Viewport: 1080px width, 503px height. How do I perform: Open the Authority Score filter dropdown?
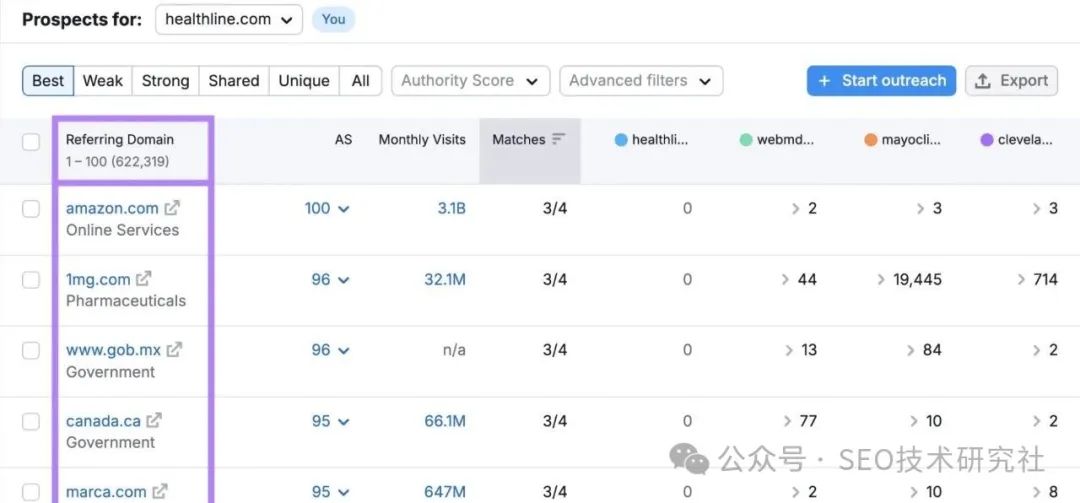470,81
